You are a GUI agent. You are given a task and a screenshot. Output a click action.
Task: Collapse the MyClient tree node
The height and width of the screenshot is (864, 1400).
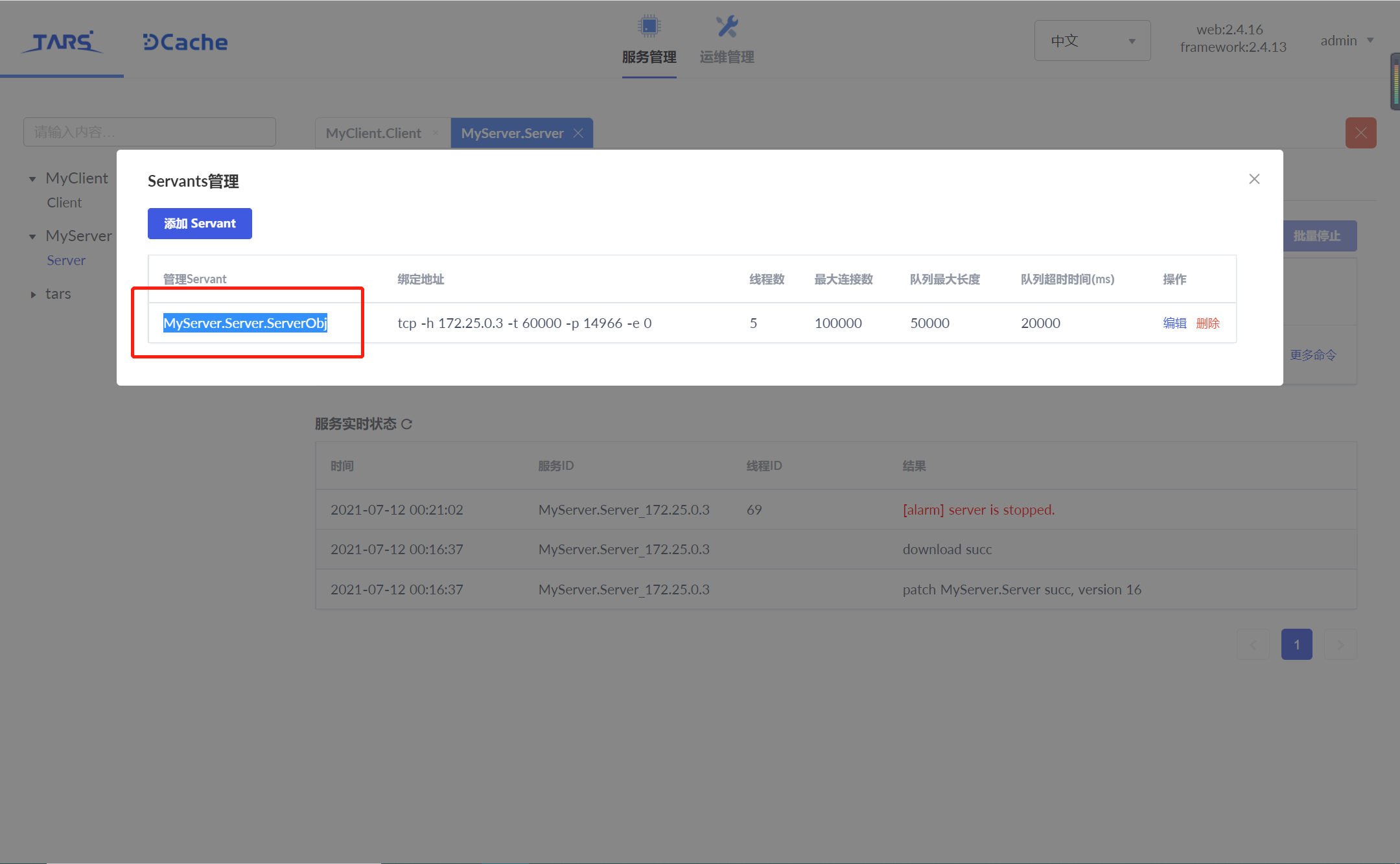[32, 179]
